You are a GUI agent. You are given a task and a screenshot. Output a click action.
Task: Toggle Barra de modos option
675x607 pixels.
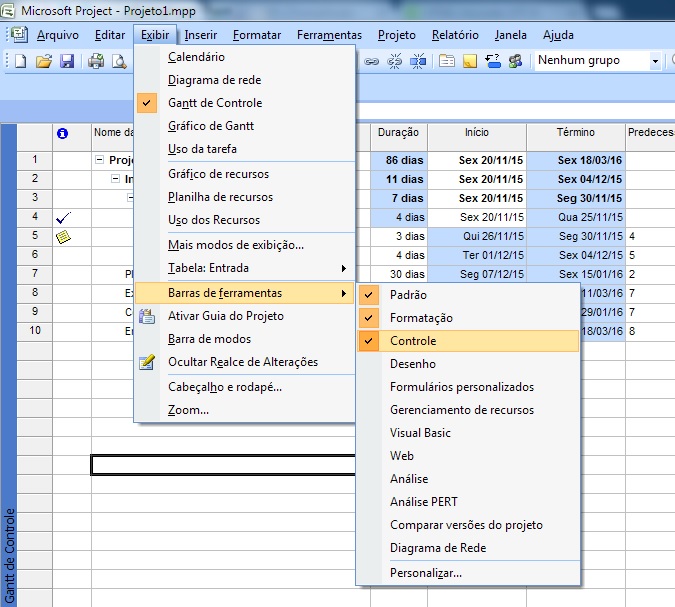coord(245,339)
